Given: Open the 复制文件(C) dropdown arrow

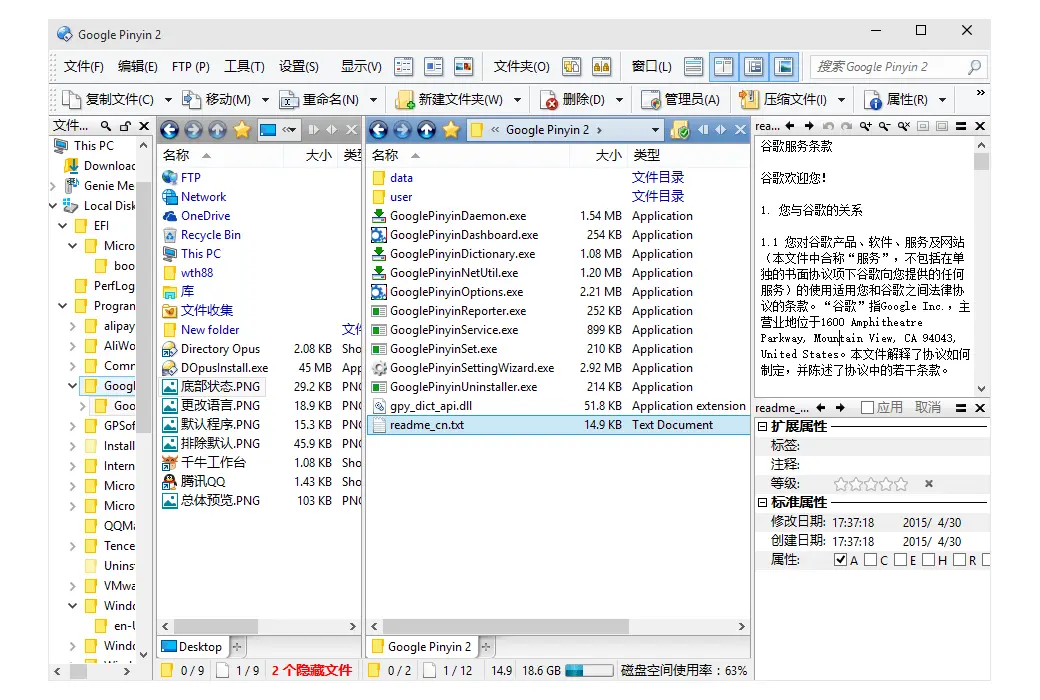Looking at the screenshot, I should [x=168, y=100].
